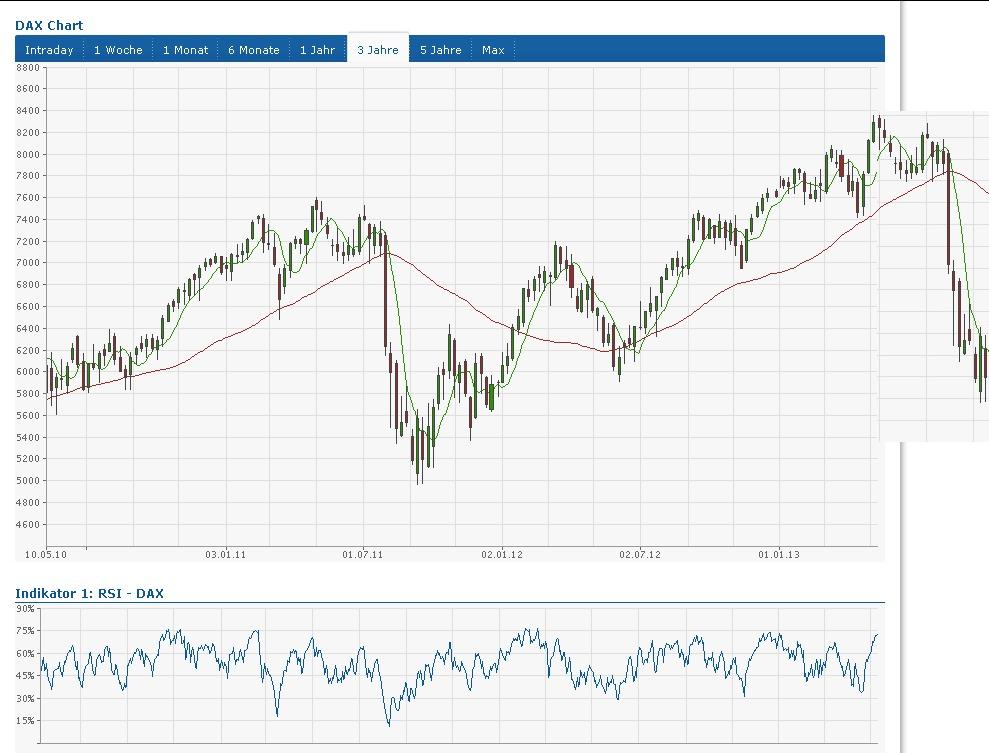Click the 75% RSI axis label

(25, 631)
